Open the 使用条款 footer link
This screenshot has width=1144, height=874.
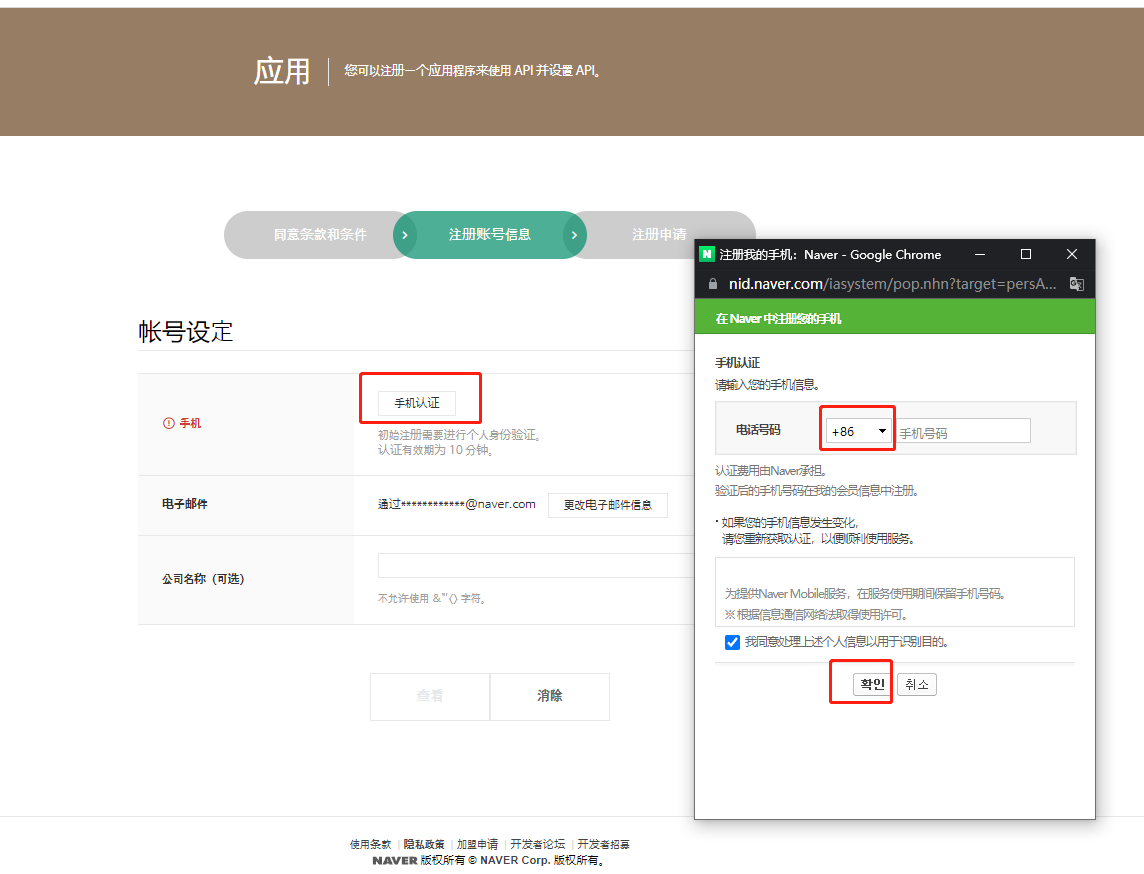[x=370, y=844]
